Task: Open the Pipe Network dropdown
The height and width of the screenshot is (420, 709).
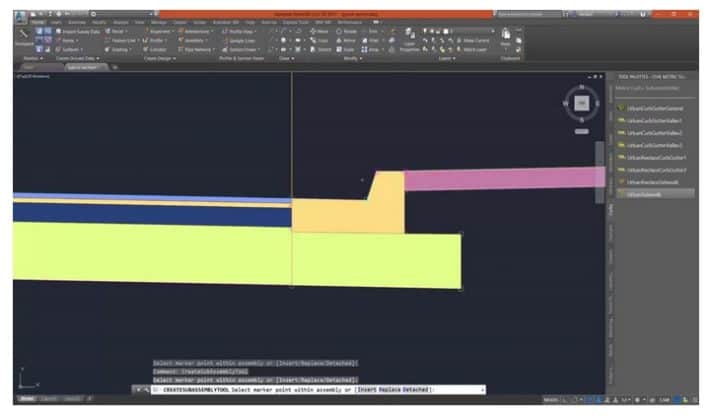Action: click(x=197, y=50)
